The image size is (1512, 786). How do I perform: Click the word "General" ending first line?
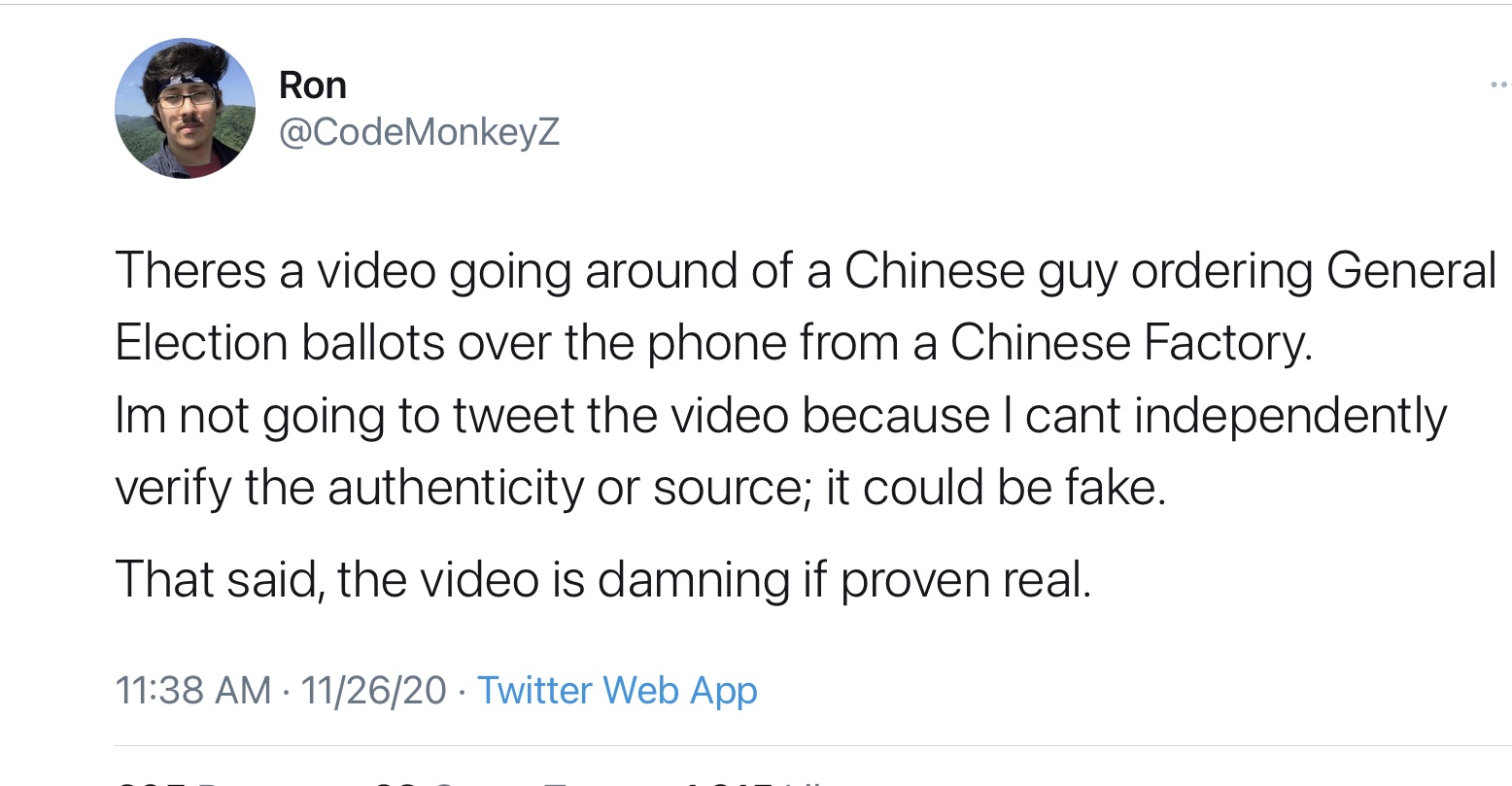click(x=1412, y=271)
